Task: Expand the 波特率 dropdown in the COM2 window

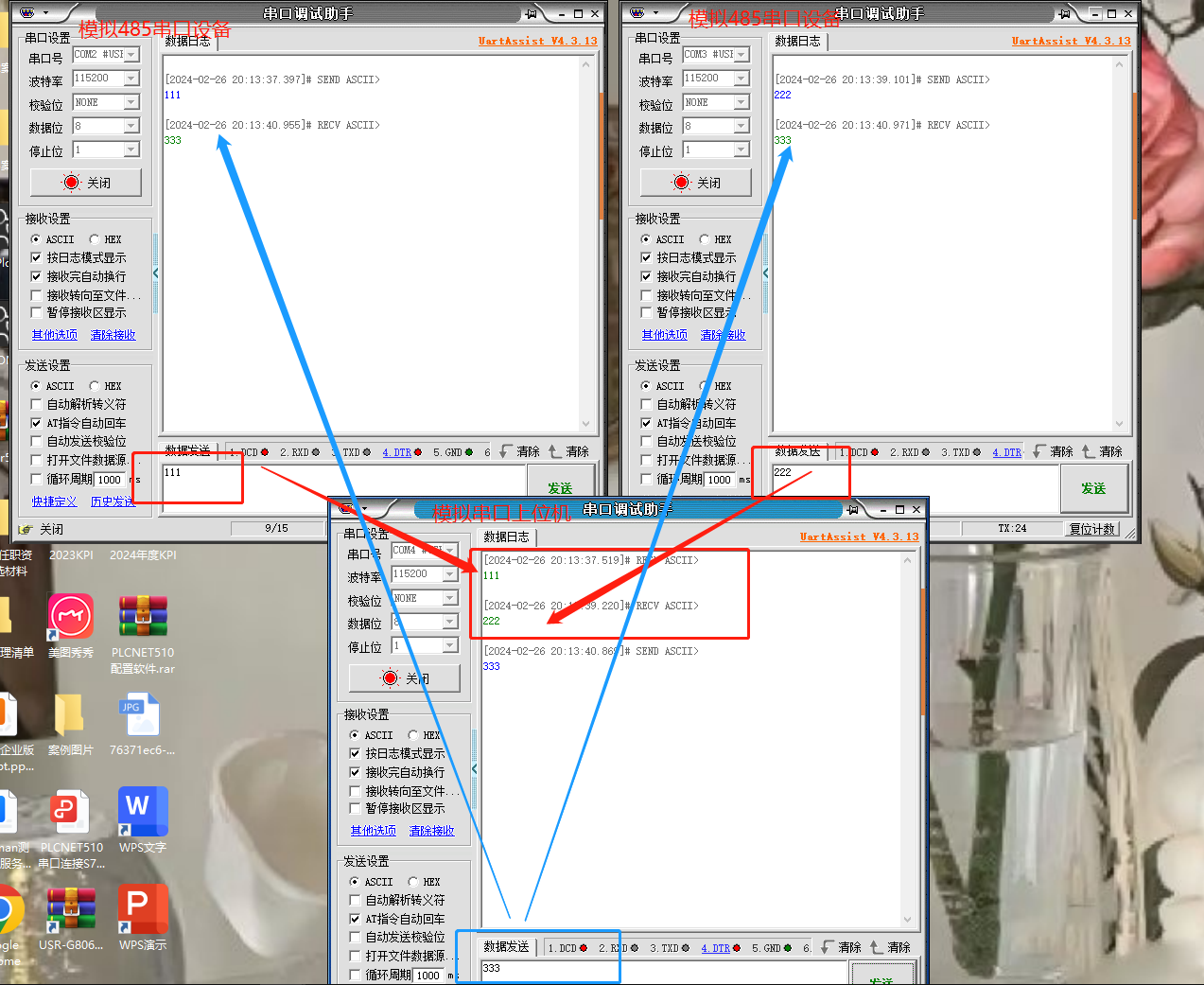Action: (131, 79)
